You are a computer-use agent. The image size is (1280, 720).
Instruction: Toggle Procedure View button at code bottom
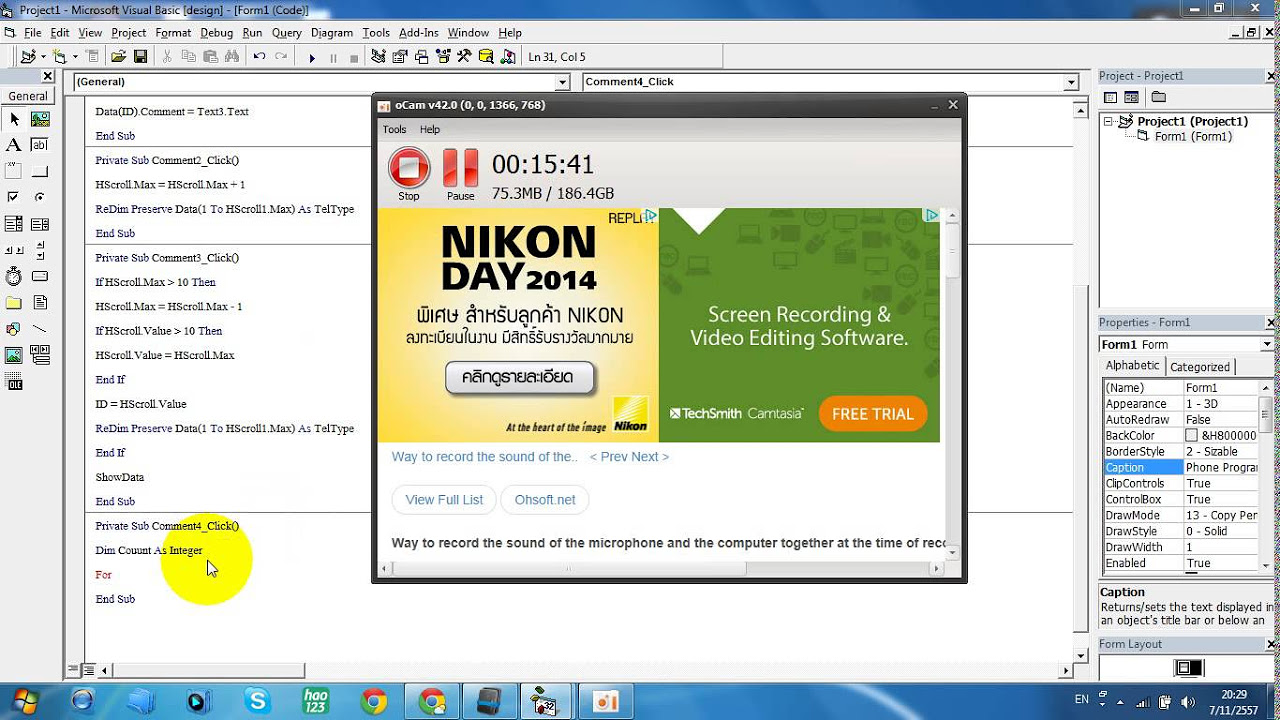click(x=73, y=670)
